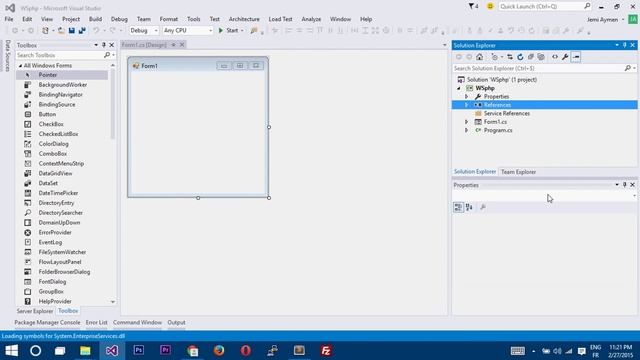Click the Start debugging button

[x=228, y=31]
